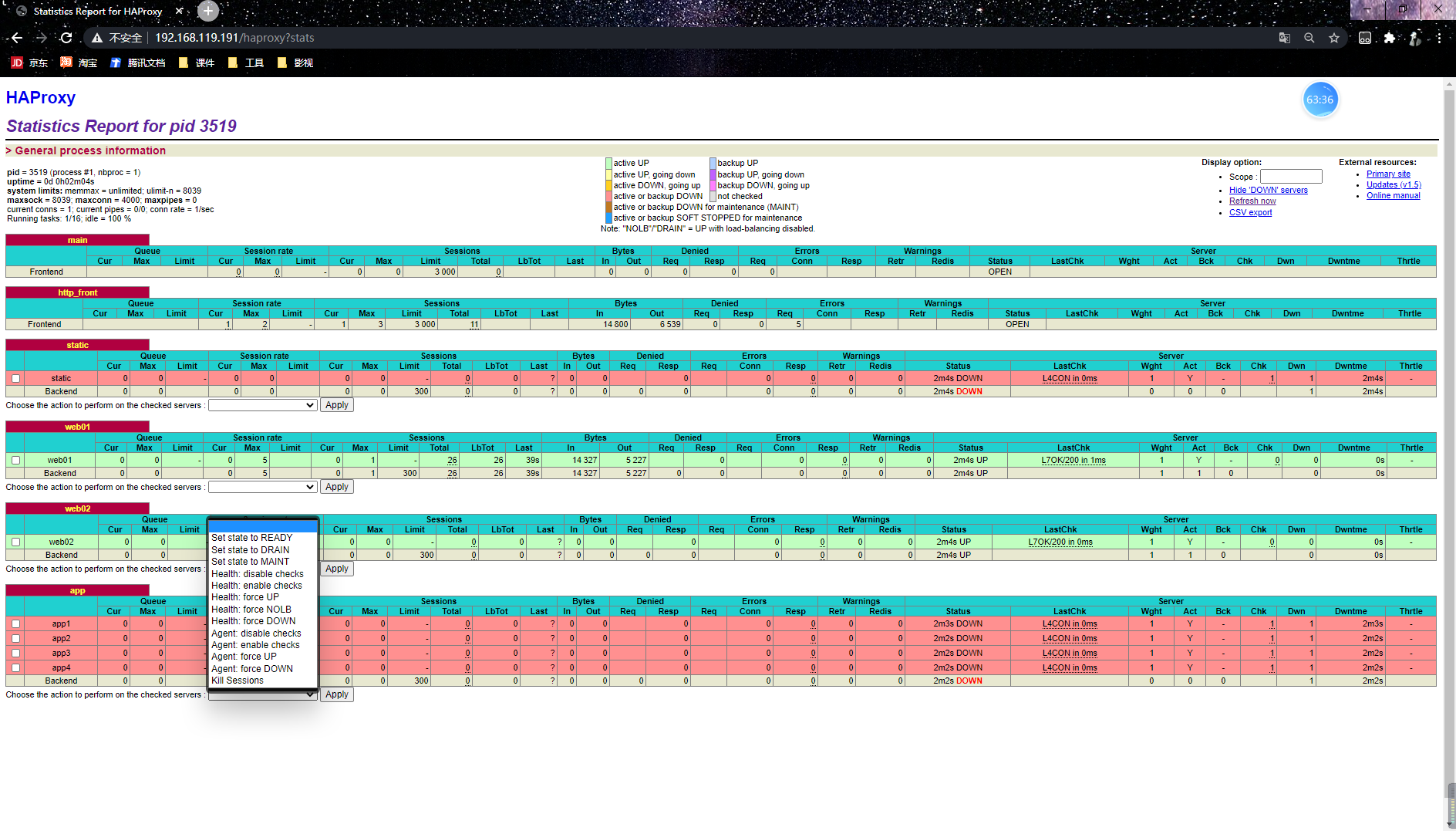The width and height of the screenshot is (1456, 831).
Task: Click the active or backup DOWN swatch
Action: (608, 197)
